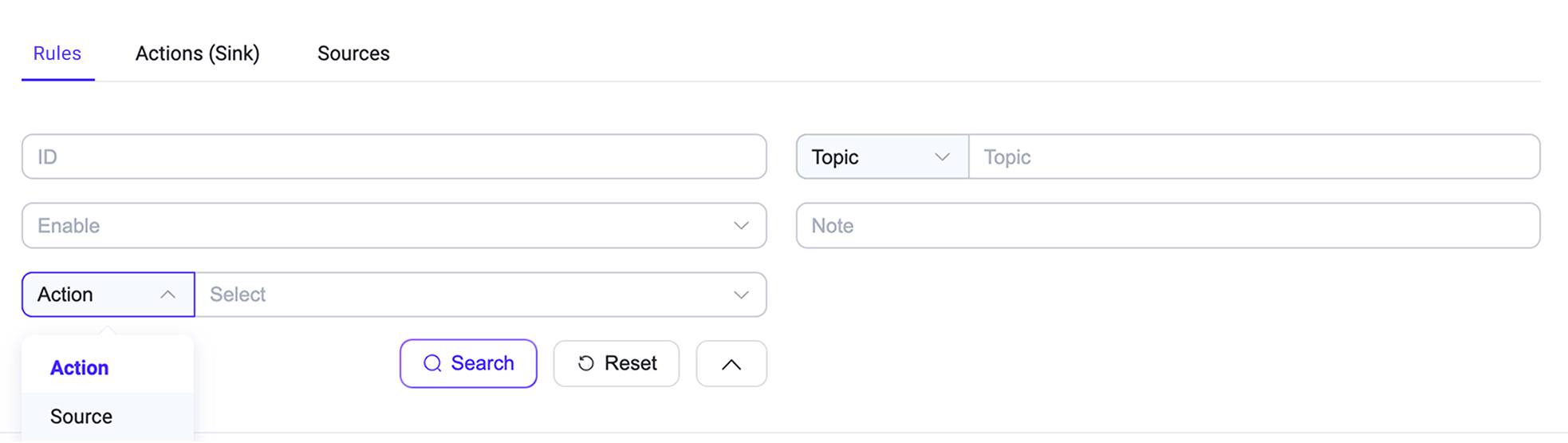Choose Source from the open list
This screenshot has width=1568, height=443.
(x=81, y=417)
